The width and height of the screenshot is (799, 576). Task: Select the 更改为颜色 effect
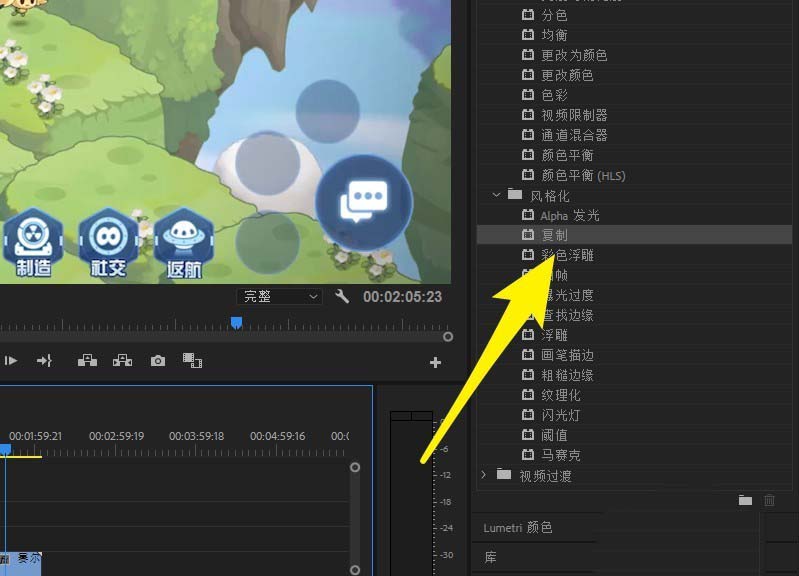[x=574, y=55]
